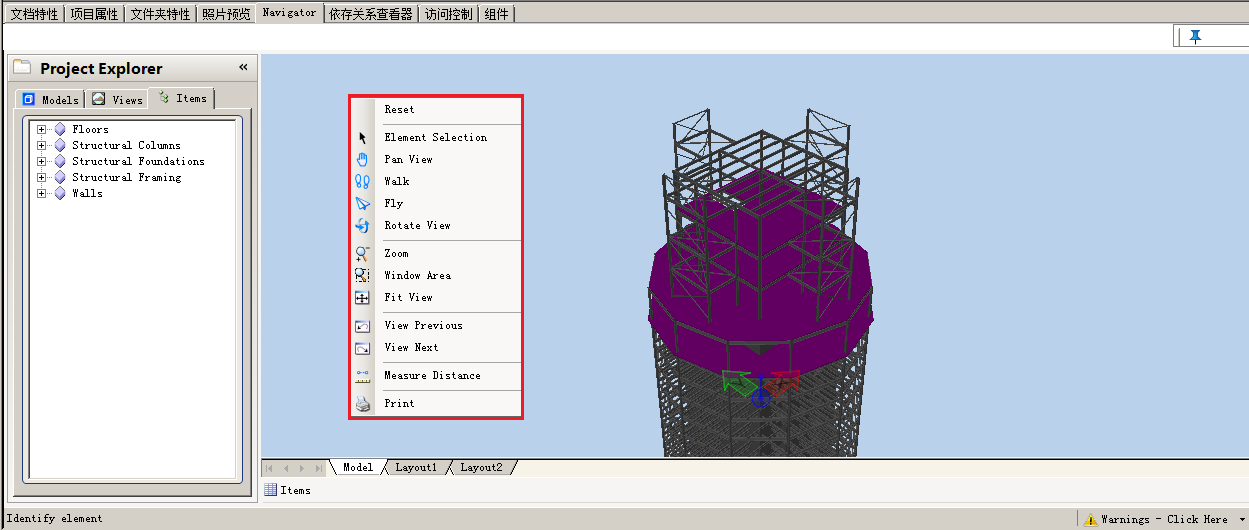Switch to the Layout1 sheet tab

click(416, 467)
